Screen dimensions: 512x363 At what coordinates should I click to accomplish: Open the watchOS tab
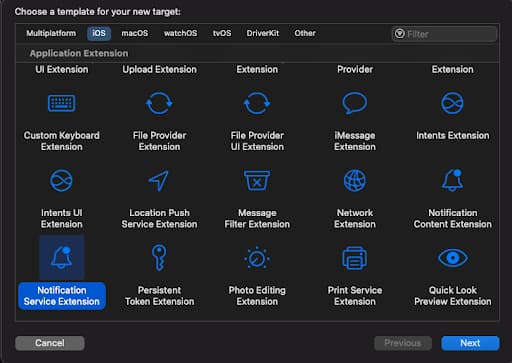click(180, 33)
